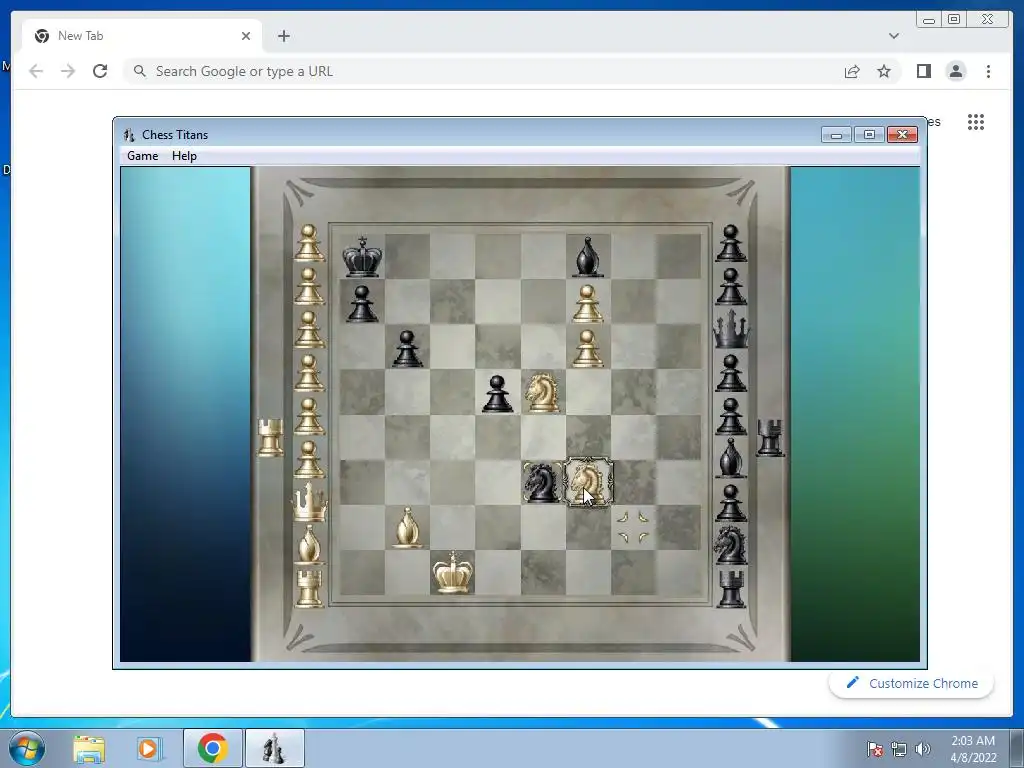1024x768 pixels.
Task: Select the white bishop on the board
Action: (x=407, y=527)
